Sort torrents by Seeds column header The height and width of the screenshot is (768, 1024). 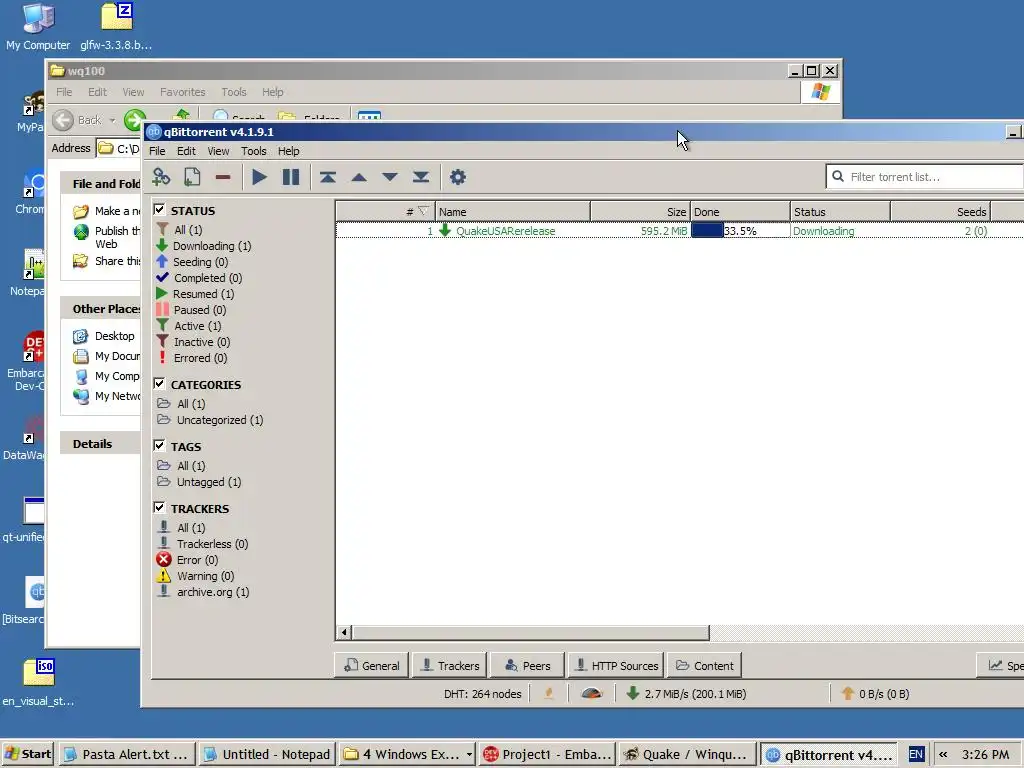pyautogui.click(x=941, y=212)
